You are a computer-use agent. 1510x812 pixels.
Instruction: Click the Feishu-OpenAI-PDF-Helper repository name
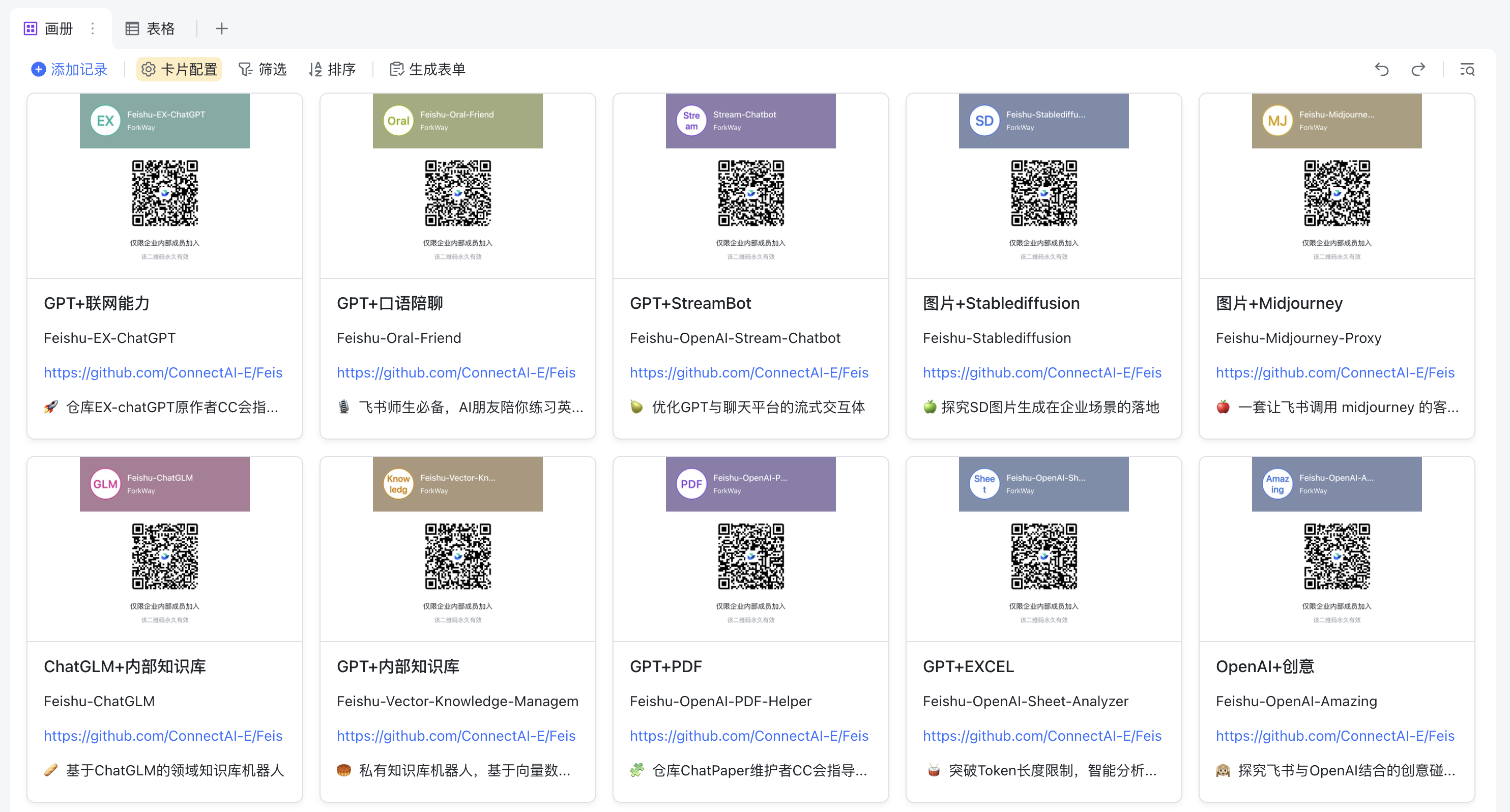(x=720, y=701)
